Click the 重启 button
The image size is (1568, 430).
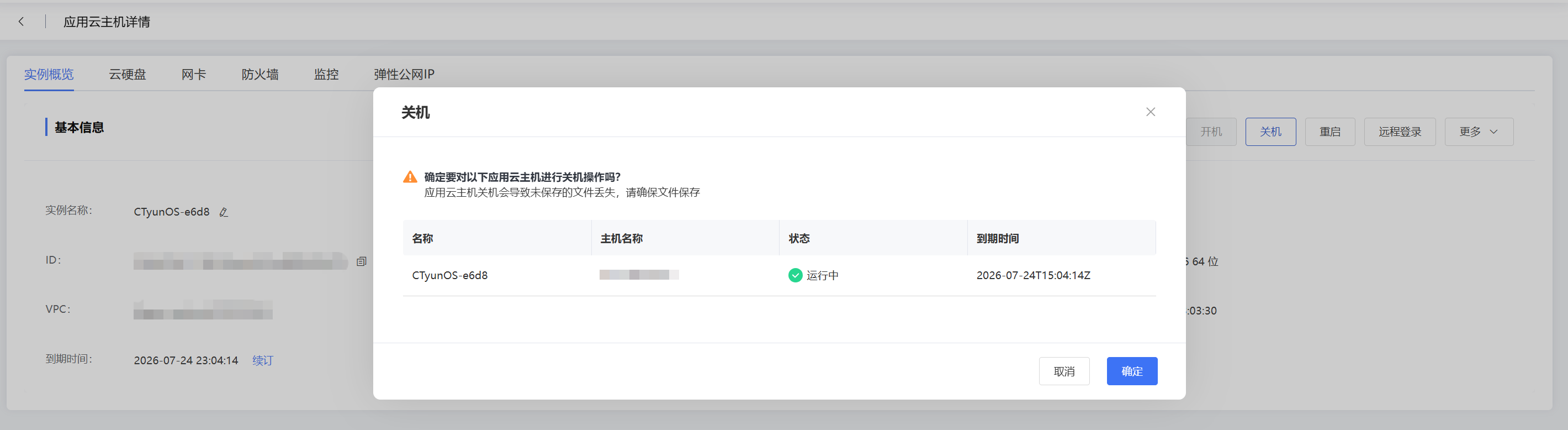point(1330,132)
